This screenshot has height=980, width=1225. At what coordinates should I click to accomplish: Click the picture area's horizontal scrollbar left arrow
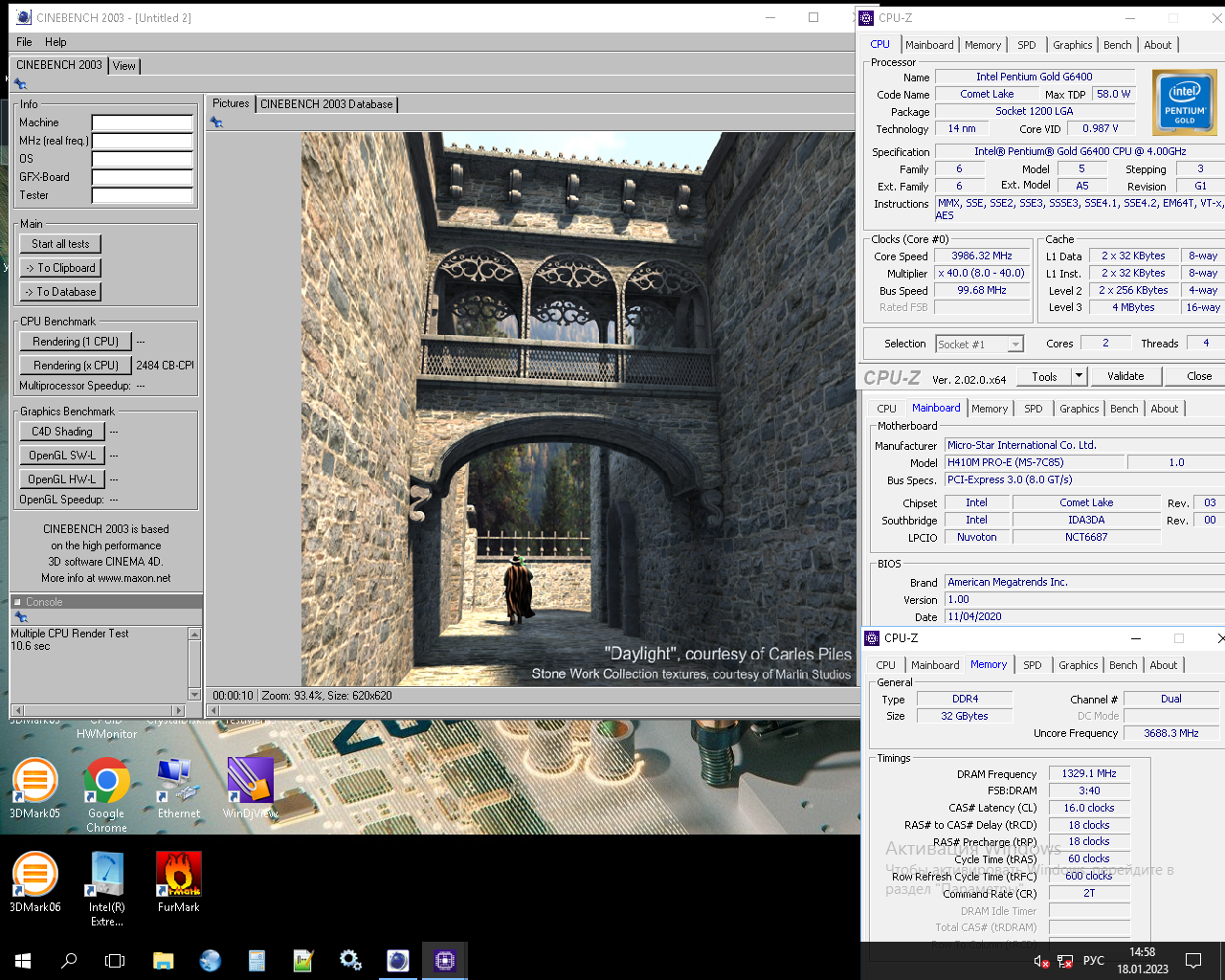click(x=213, y=711)
